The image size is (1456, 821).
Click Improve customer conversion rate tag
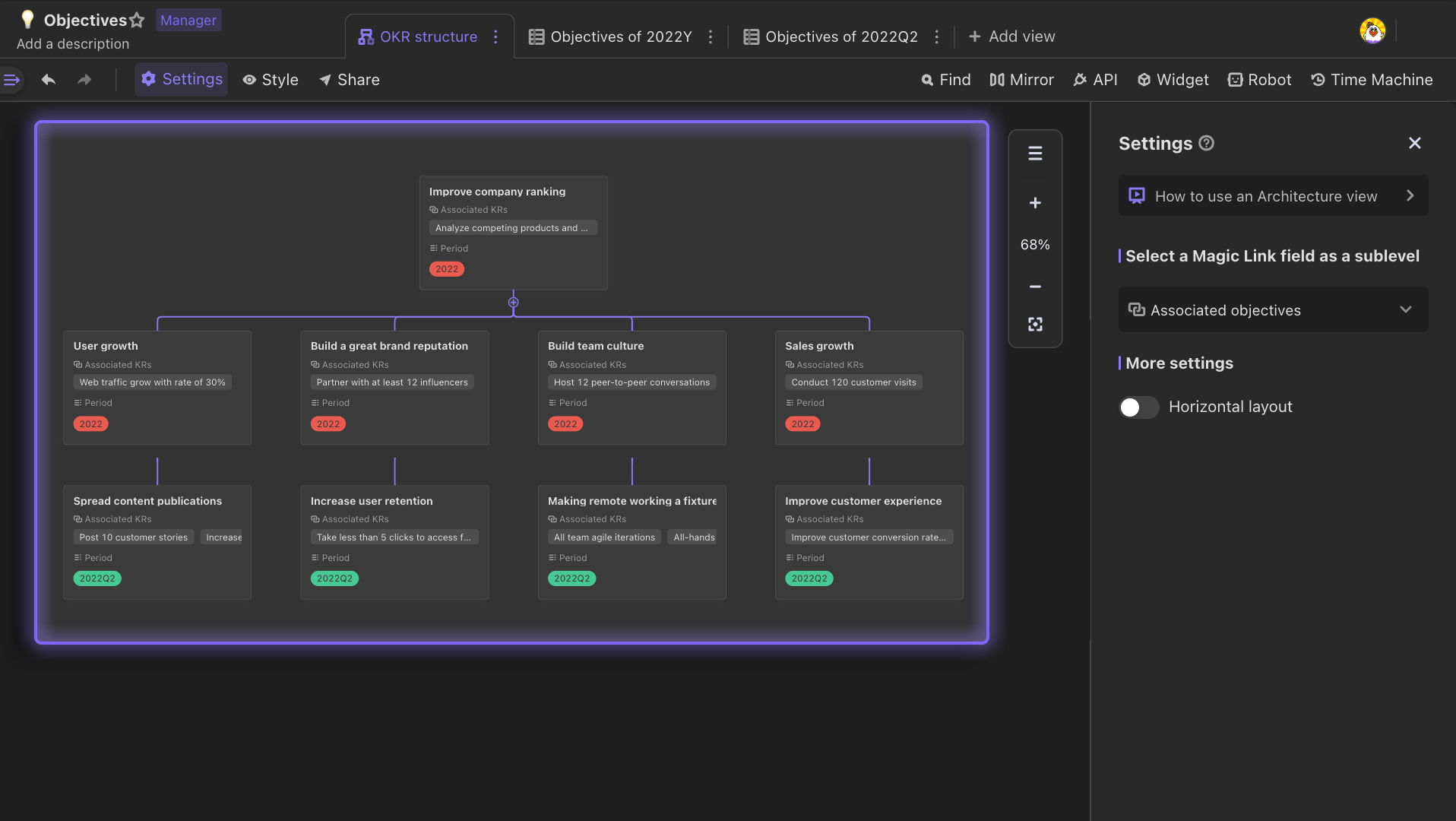click(x=869, y=537)
